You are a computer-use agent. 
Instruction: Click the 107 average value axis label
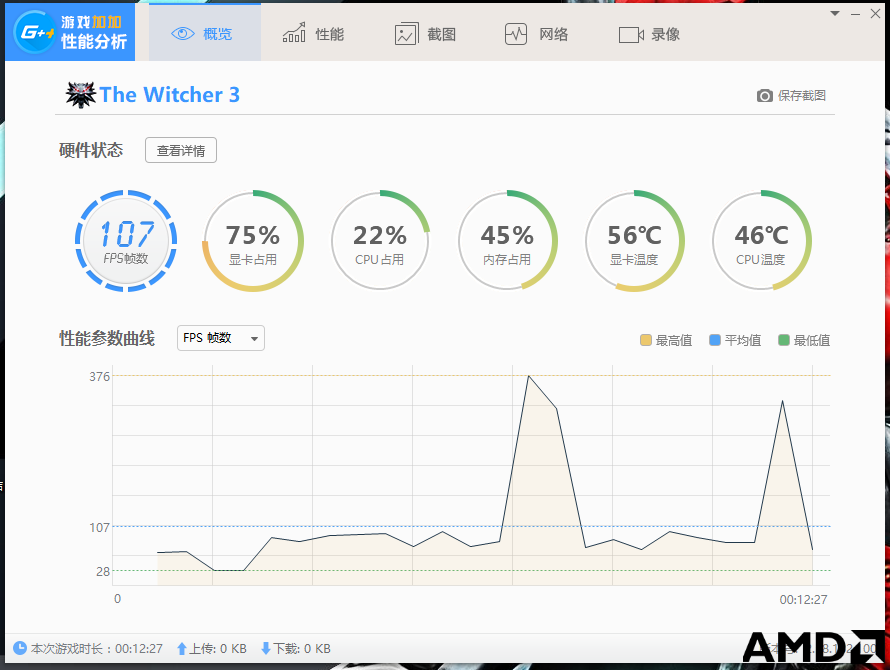pos(99,527)
